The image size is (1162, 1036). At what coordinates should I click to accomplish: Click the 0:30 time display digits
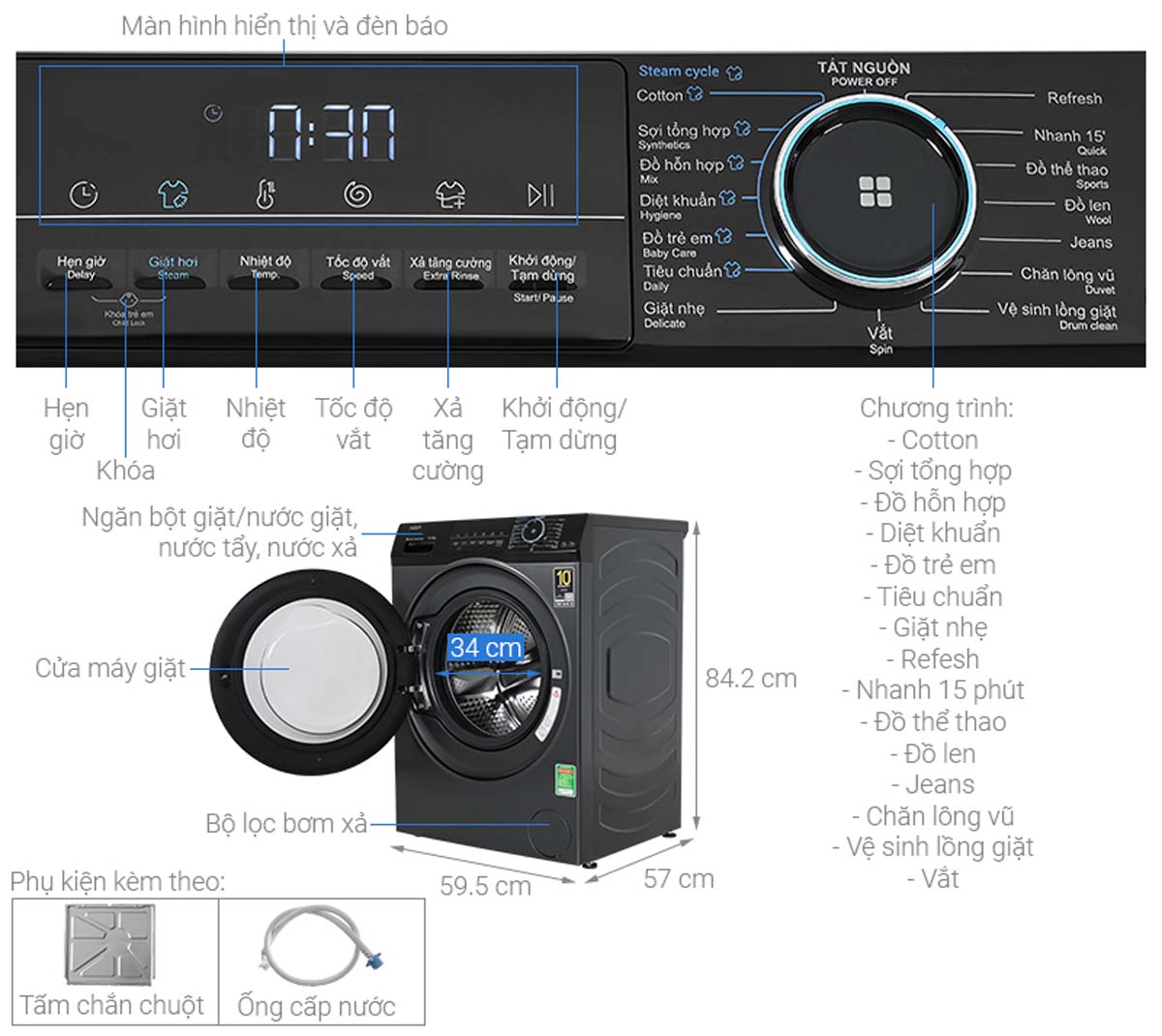coord(331,132)
